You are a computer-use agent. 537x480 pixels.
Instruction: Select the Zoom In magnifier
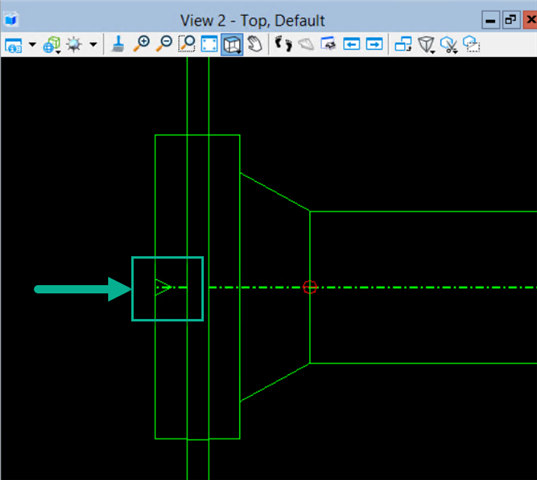(141, 44)
